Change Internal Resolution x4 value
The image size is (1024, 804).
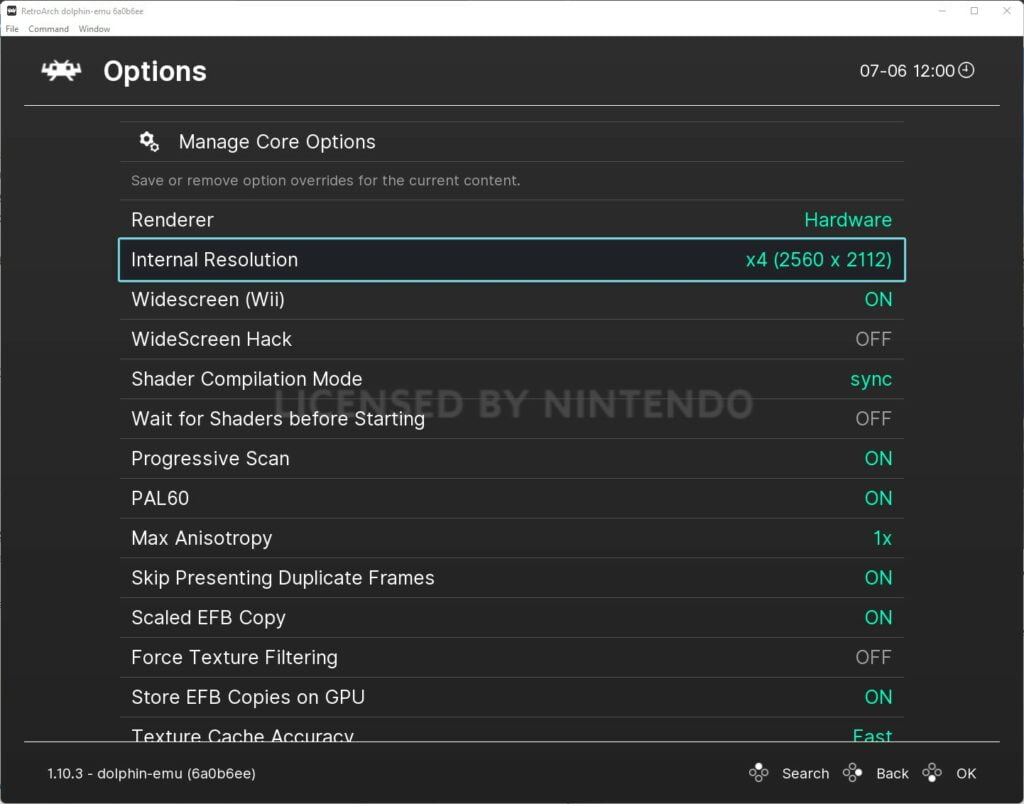click(819, 260)
